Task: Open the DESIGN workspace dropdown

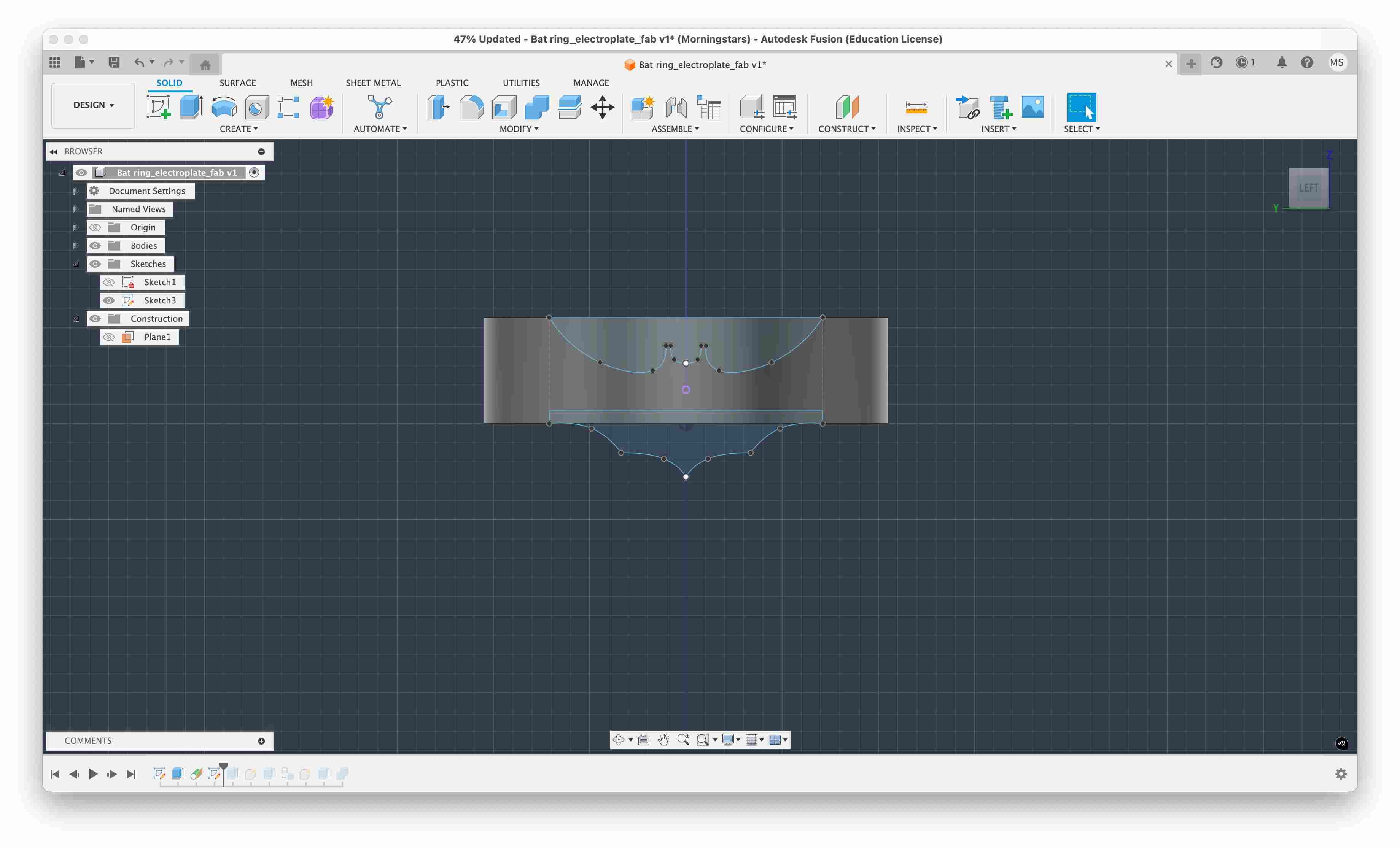Action: (x=93, y=105)
